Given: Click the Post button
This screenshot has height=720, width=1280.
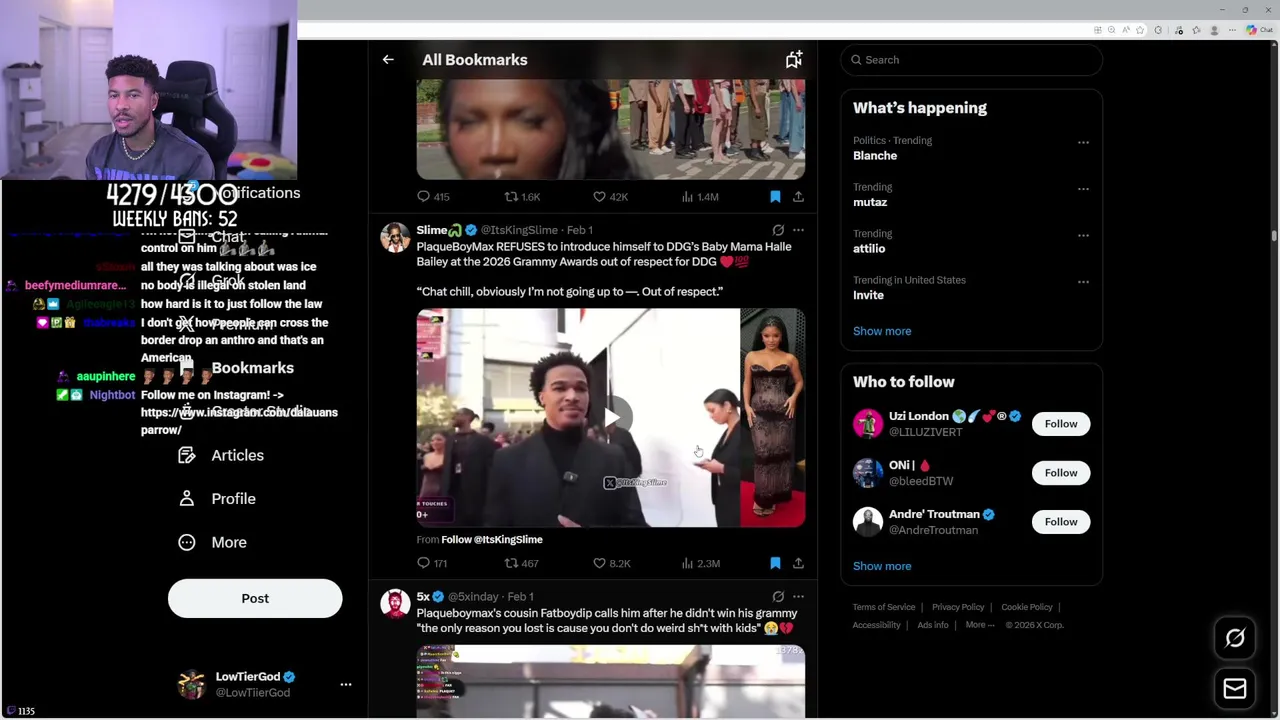Looking at the screenshot, I should coord(255,598).
